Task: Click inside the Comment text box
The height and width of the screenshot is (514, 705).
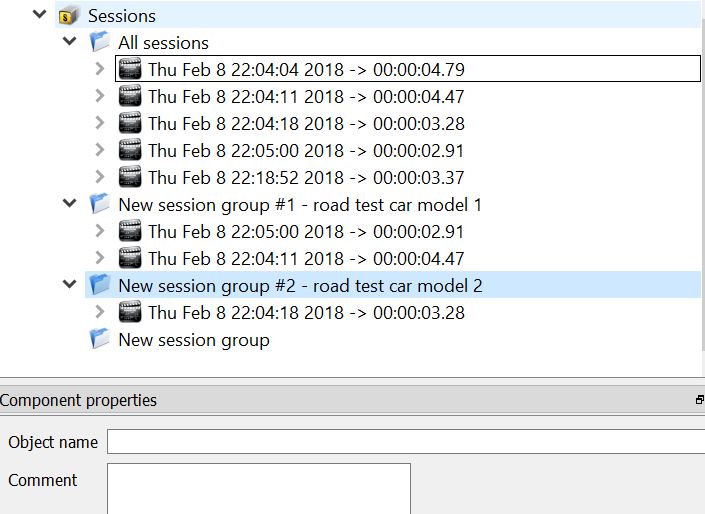Action: point(259,489)
